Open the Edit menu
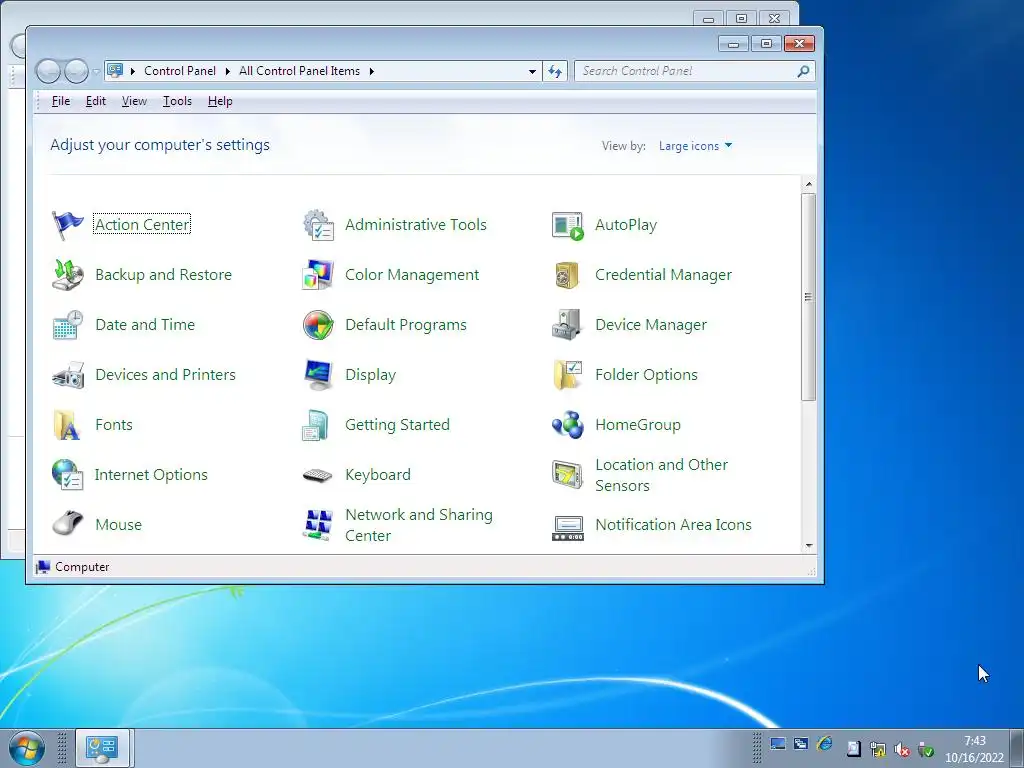 click(x=95, y=101)
